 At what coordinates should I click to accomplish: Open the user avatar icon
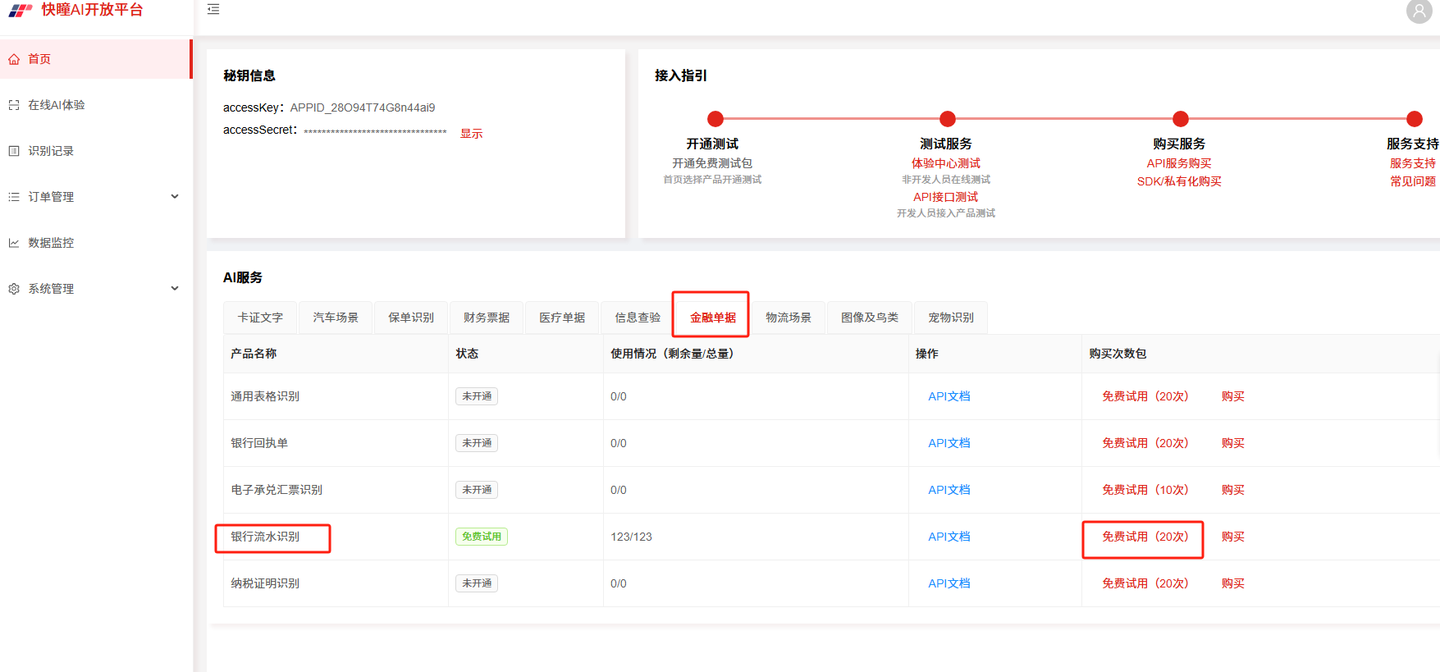[1419, 11]
